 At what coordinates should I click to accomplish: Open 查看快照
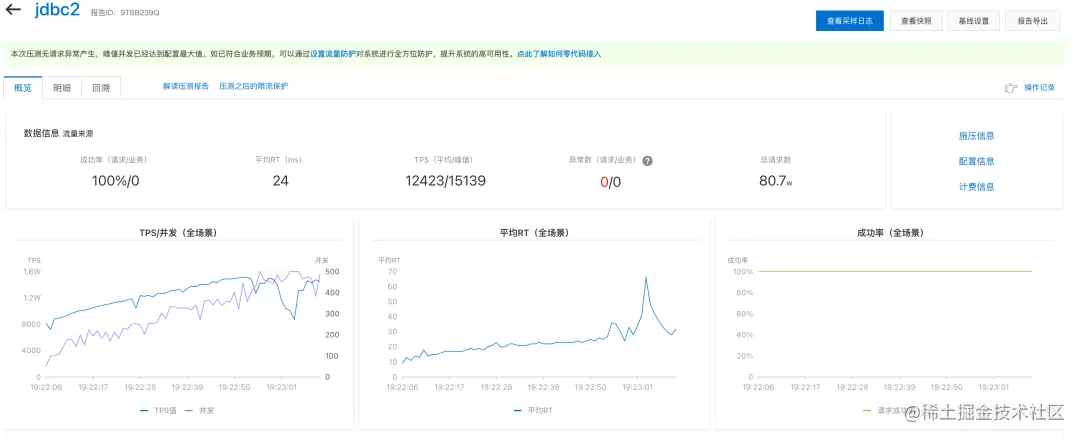pyautogui.click(x=916, y=21)
